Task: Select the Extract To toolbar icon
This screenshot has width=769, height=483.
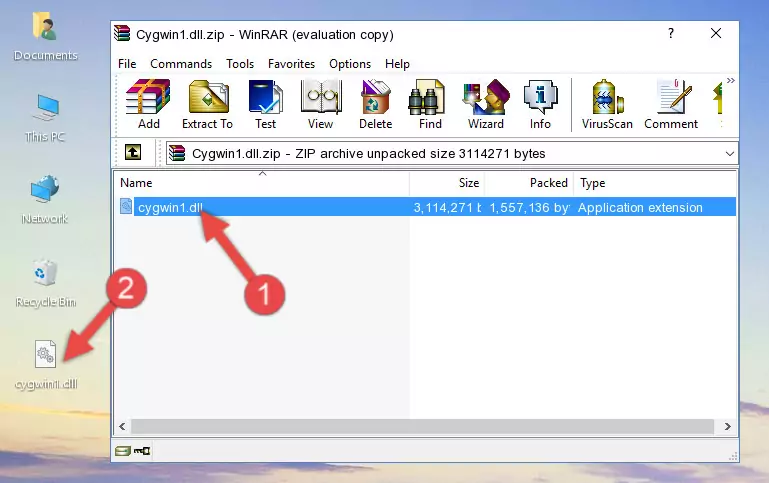Action: (207, 104)
